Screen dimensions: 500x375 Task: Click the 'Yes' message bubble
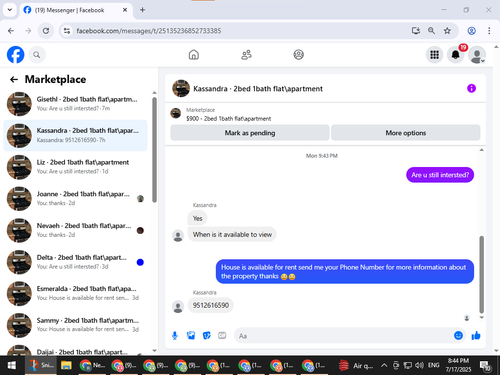(197, 218)
